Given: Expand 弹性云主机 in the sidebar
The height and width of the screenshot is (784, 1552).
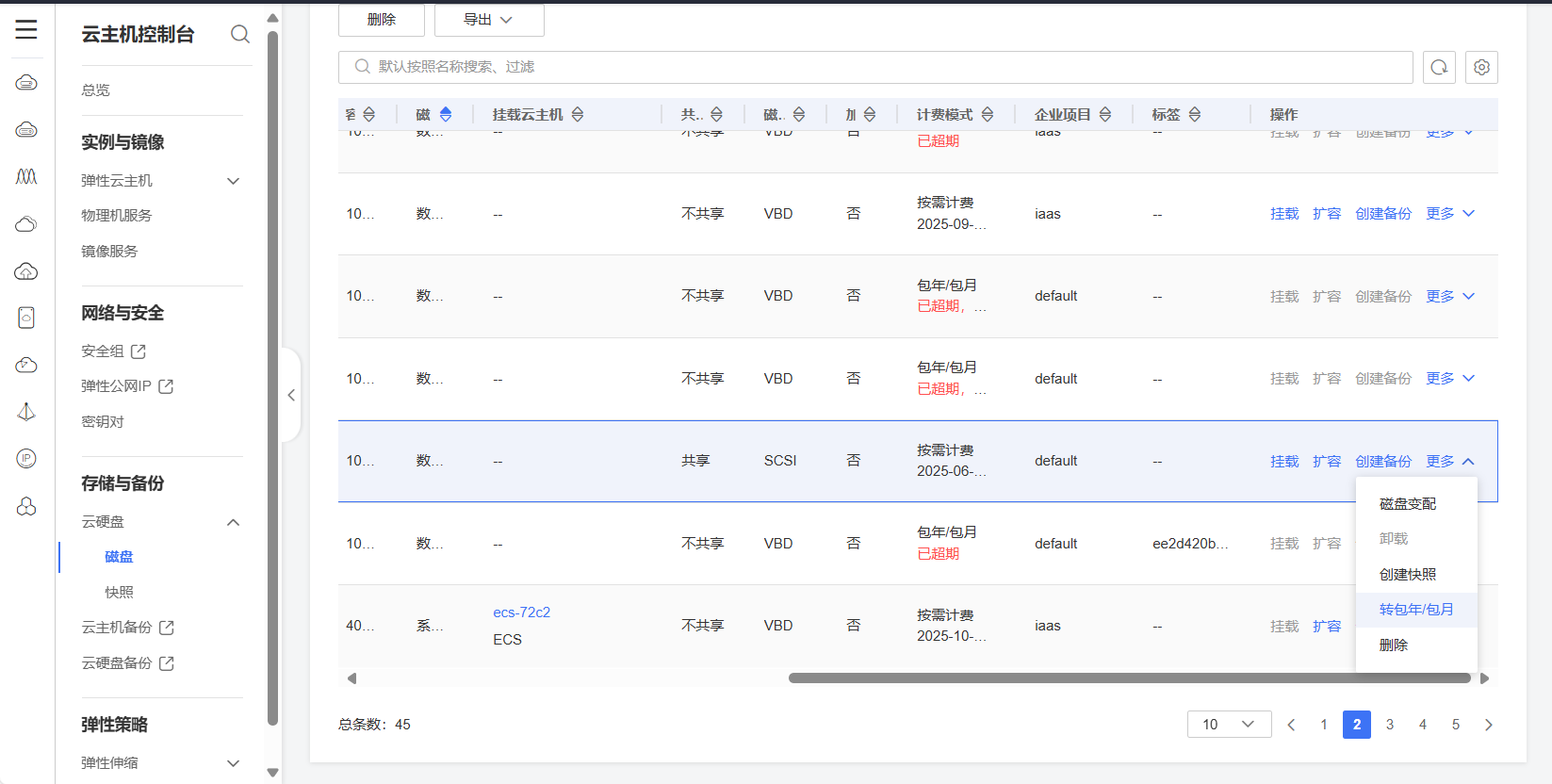Looking at the screenshot, I should point(233,181).
